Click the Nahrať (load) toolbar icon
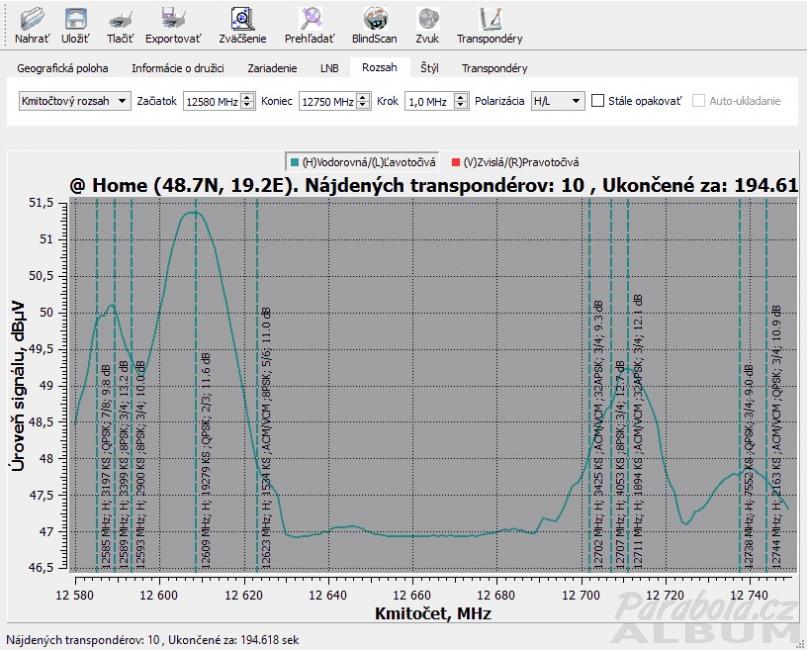807x650 pixels. pos(32,25)
